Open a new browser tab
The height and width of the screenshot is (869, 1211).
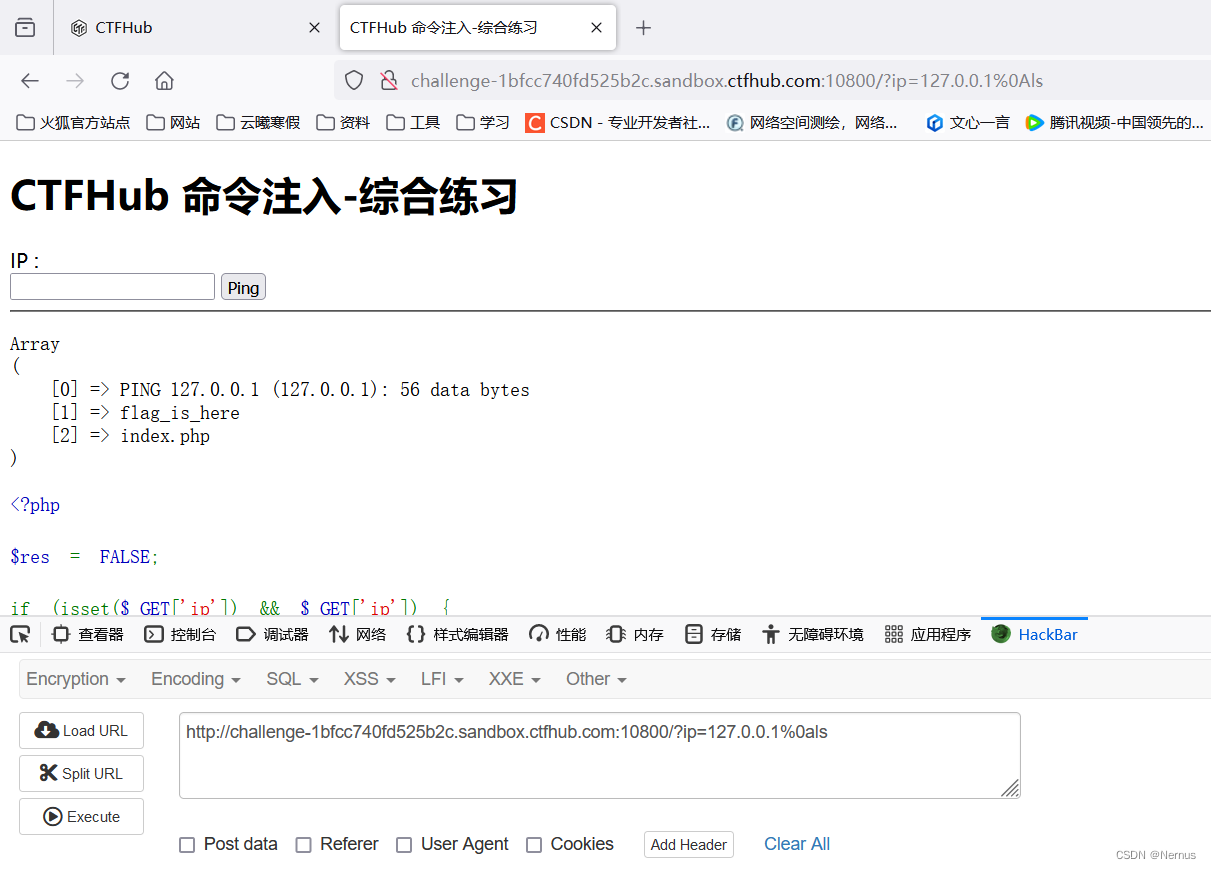click(x=643, y=28)
